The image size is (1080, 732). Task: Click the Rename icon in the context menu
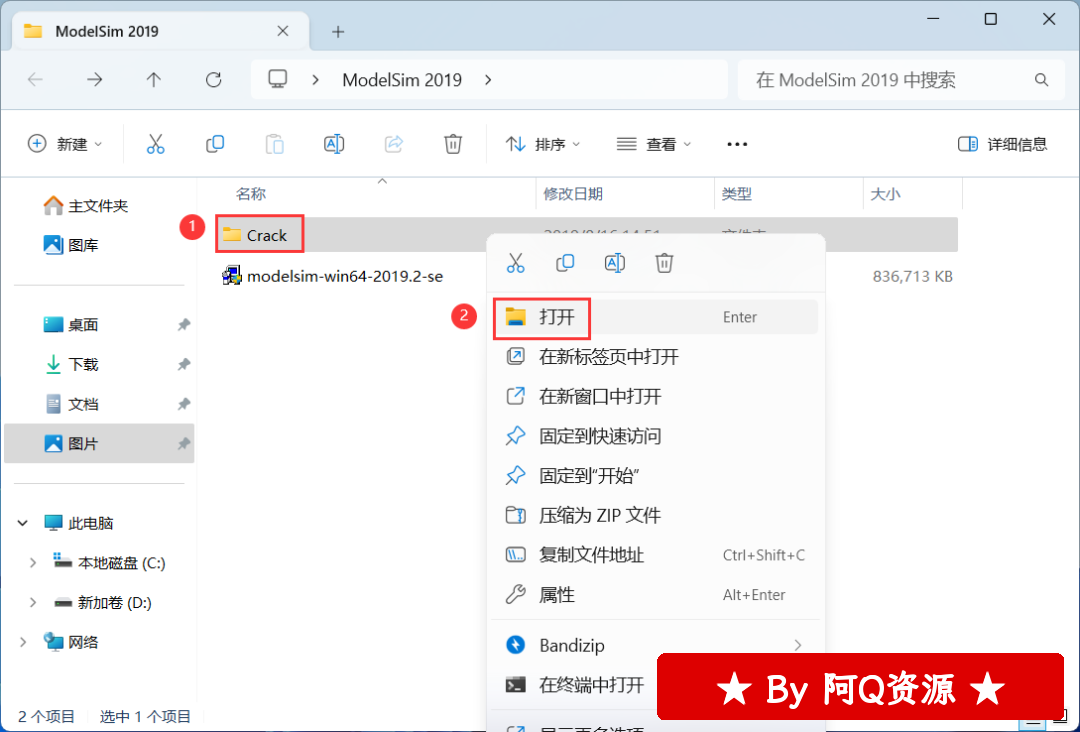click(x=614, y=263)
